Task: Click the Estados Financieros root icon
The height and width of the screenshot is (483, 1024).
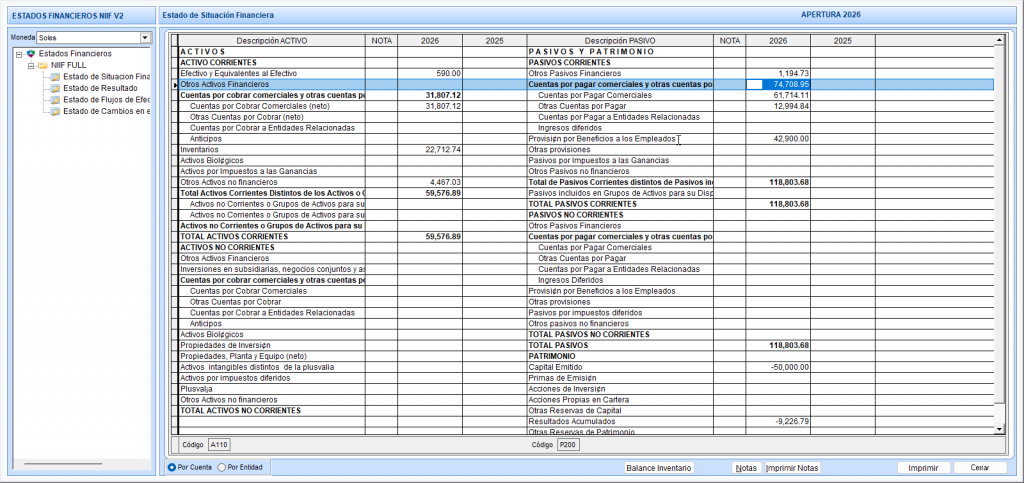Action: coord(31,54)
